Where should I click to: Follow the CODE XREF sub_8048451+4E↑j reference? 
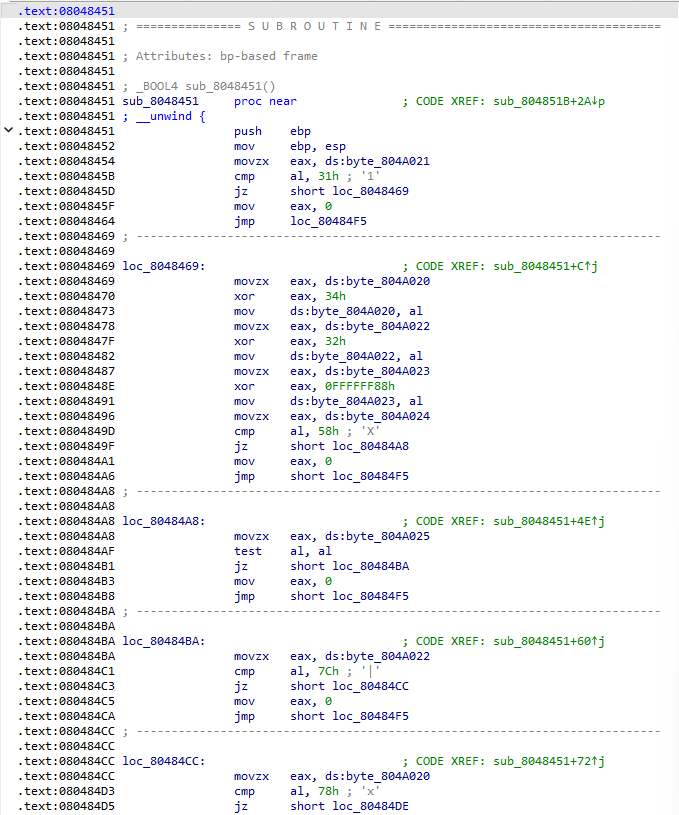(549, 521)
